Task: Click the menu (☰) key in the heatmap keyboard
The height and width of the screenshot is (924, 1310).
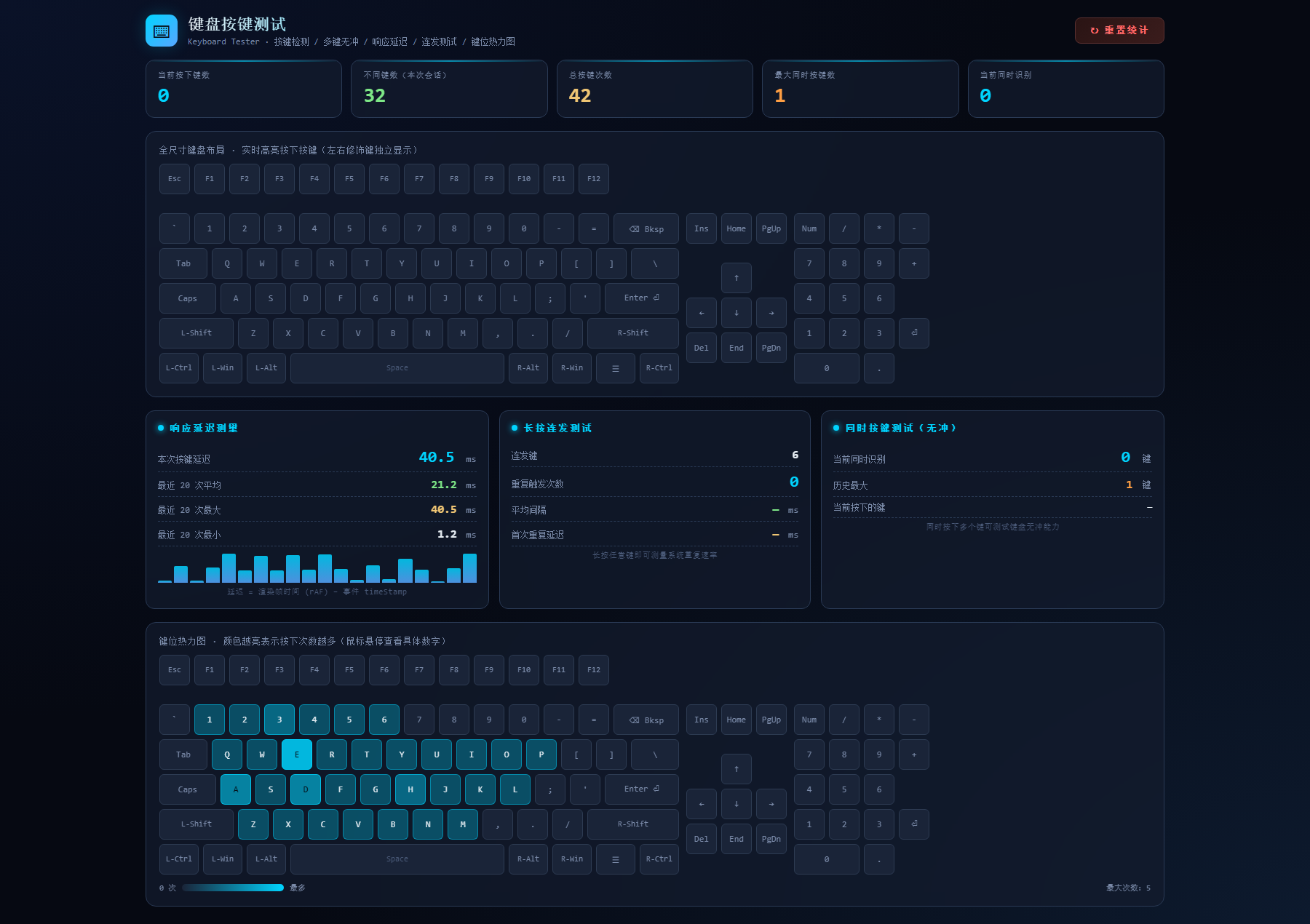Action: point(616,859)
